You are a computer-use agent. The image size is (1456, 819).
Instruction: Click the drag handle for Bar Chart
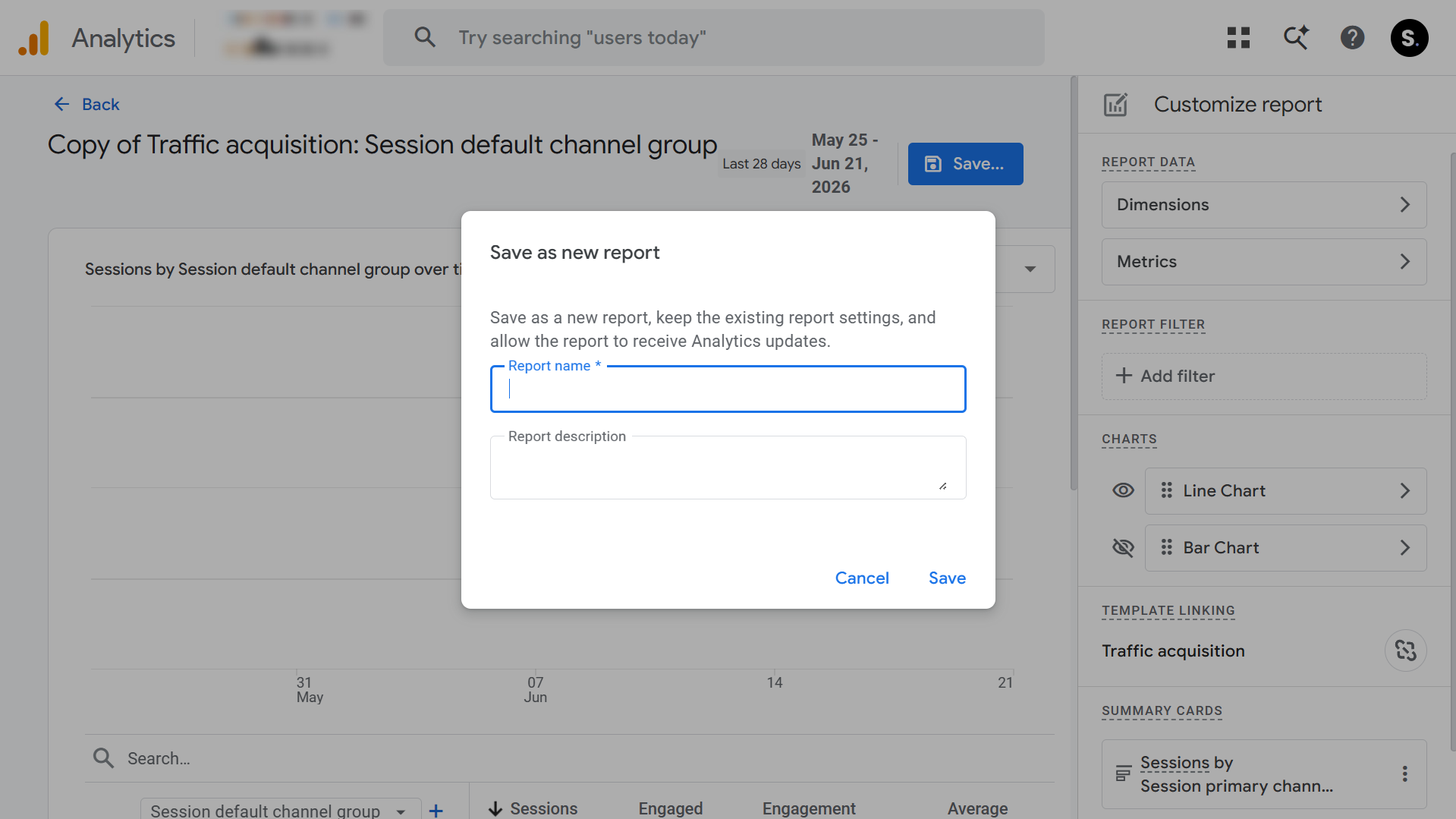1167,547
